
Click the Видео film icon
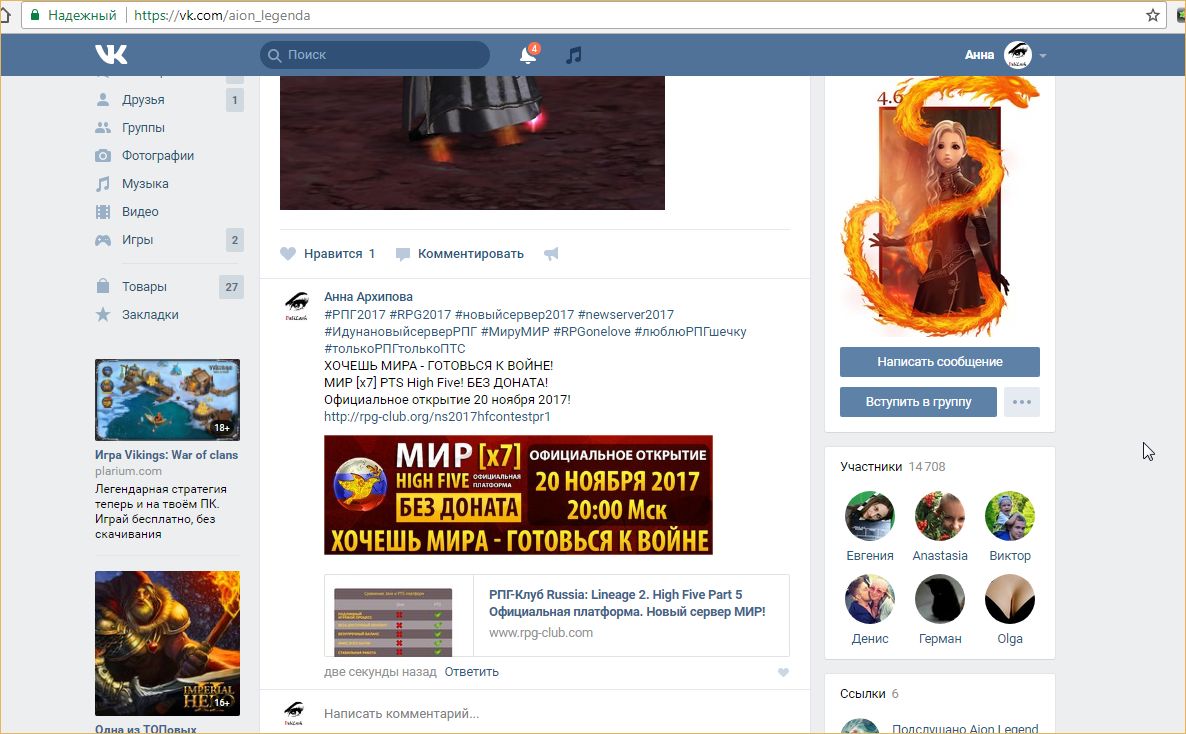coord(103,212)
